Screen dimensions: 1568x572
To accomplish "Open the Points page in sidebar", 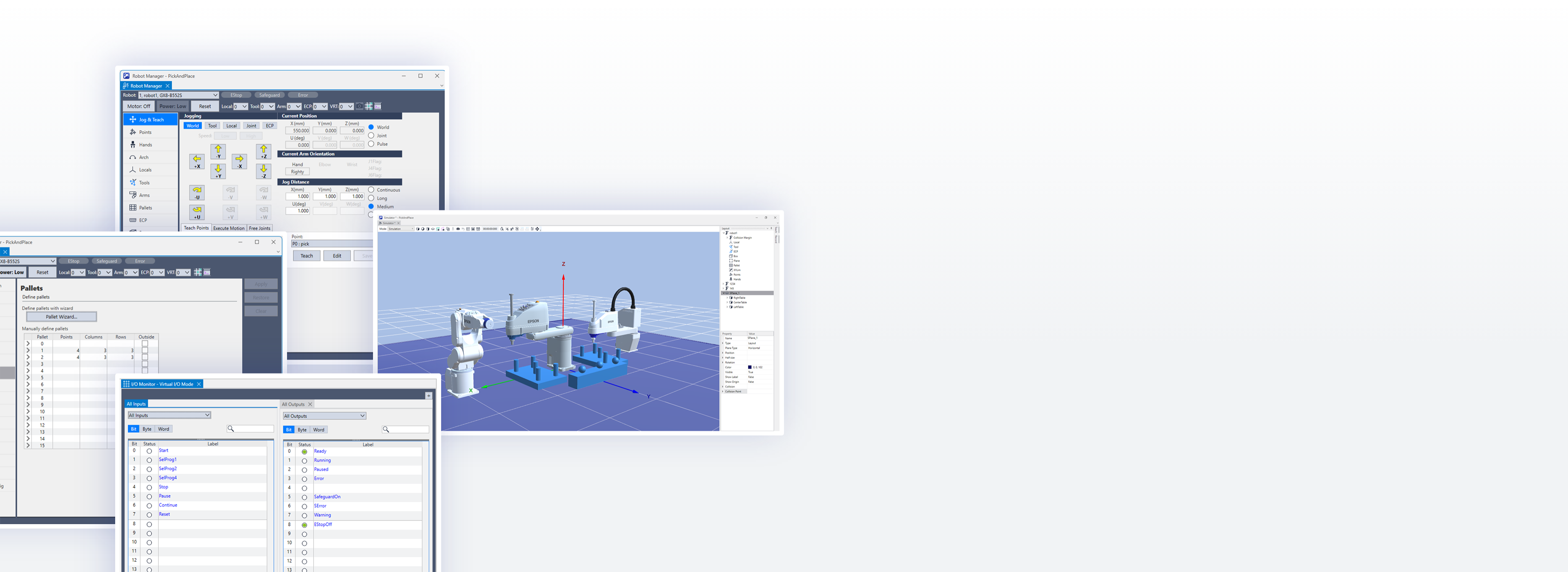I will tap(145, 132).
